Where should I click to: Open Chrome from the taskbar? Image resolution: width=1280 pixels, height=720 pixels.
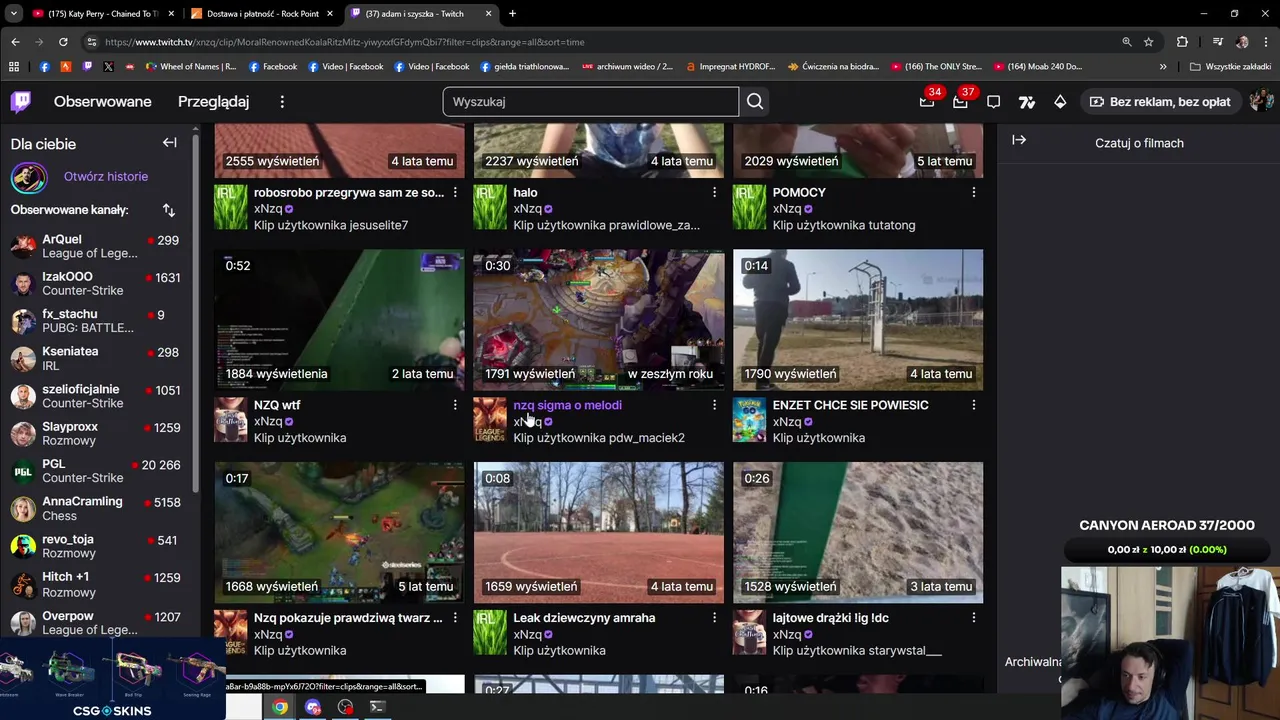click(x=280, y=707)
